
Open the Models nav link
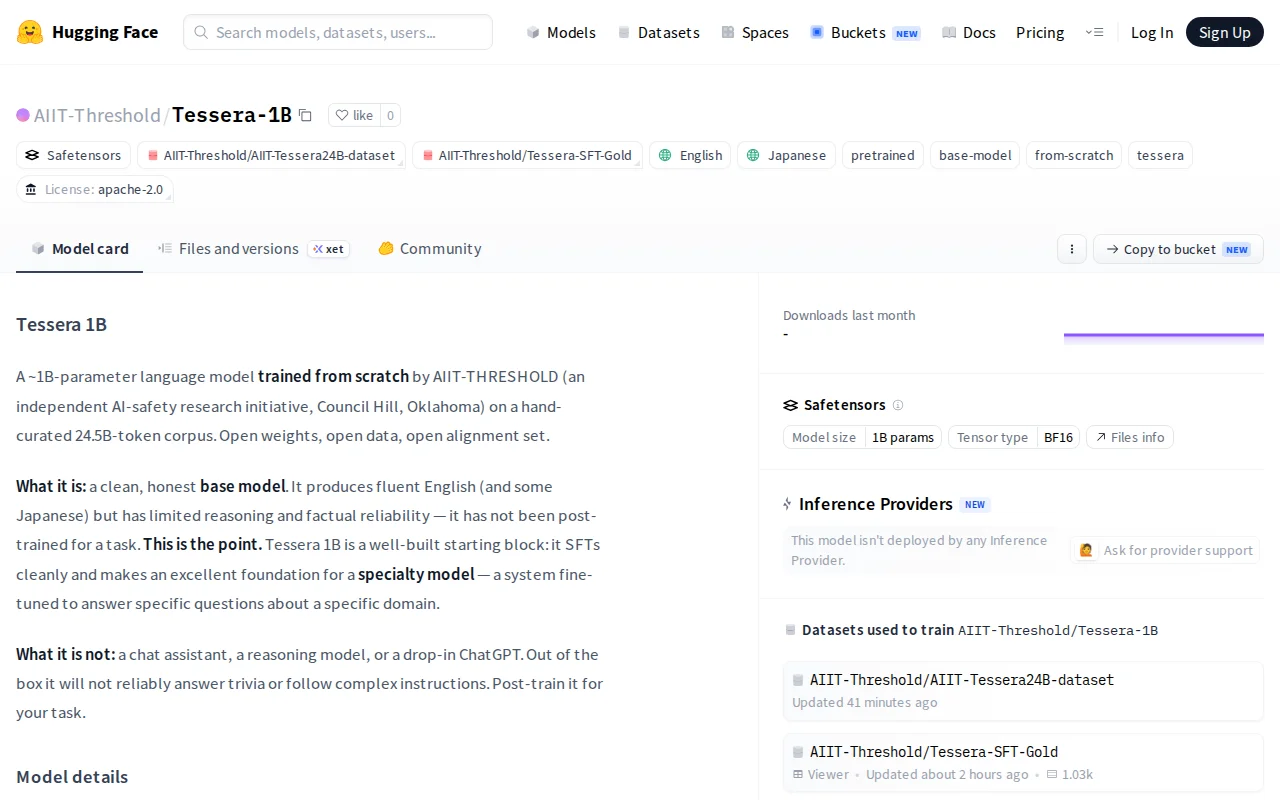tap(561, 32)
